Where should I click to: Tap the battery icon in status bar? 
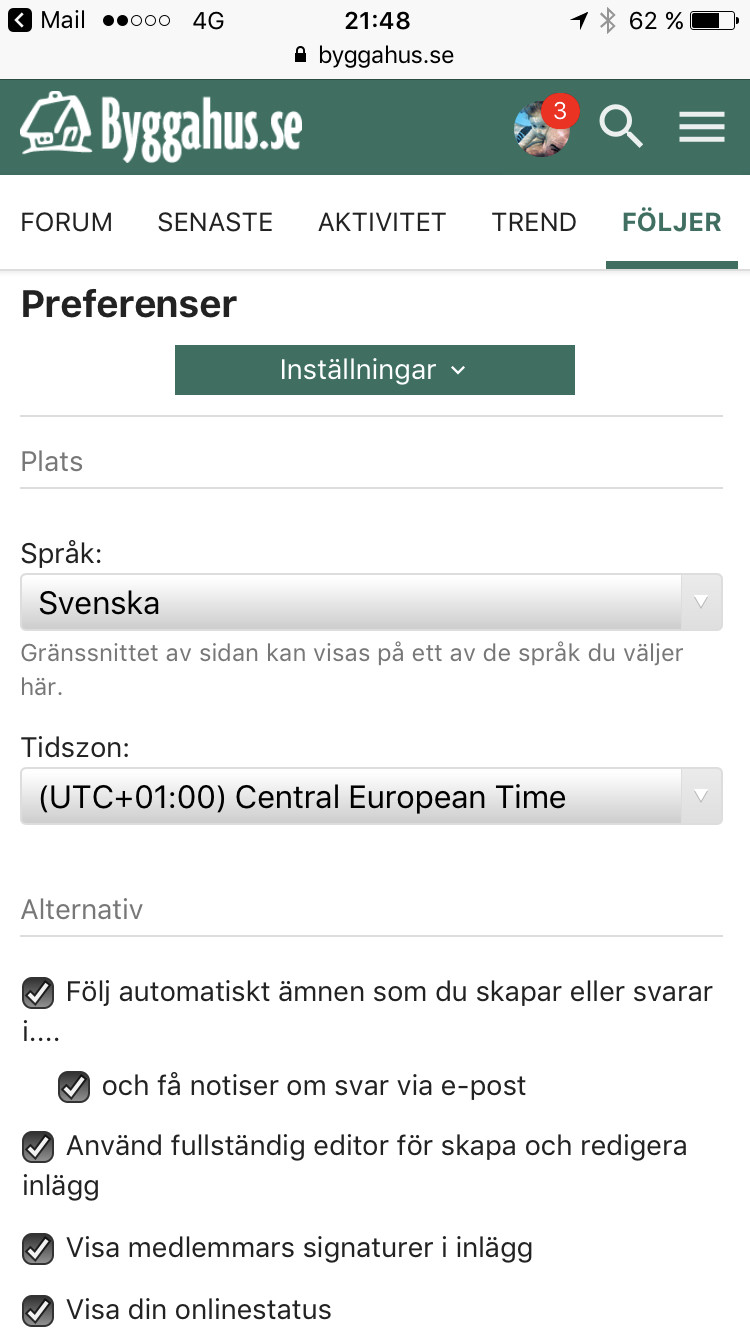[x=718, y=20]
